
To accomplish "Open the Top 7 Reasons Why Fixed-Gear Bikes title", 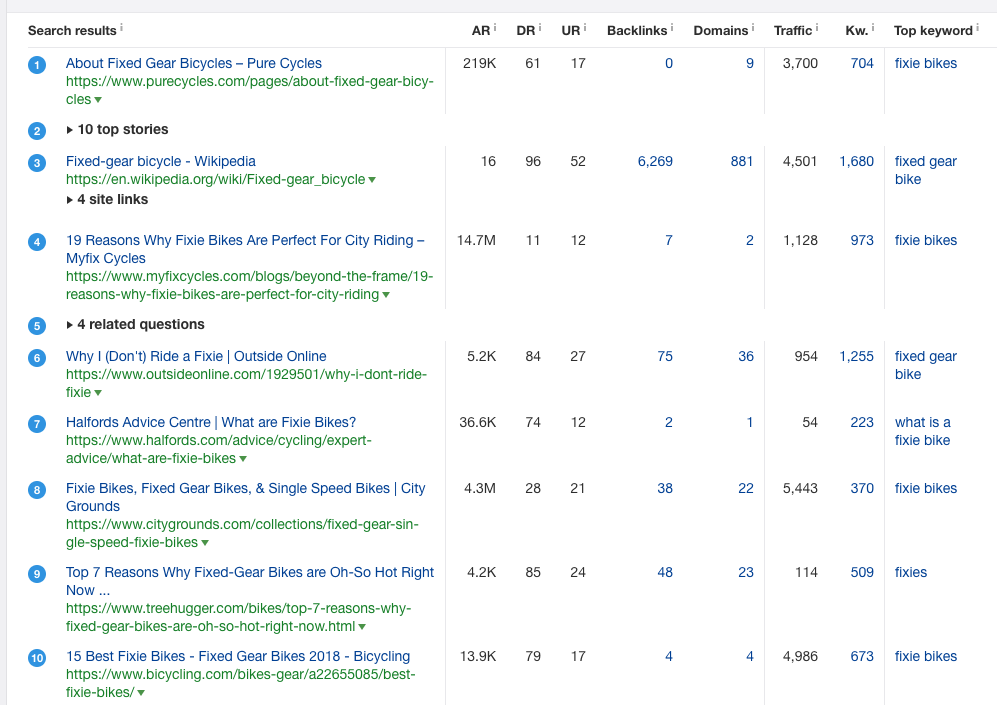I will coord(250,581).
